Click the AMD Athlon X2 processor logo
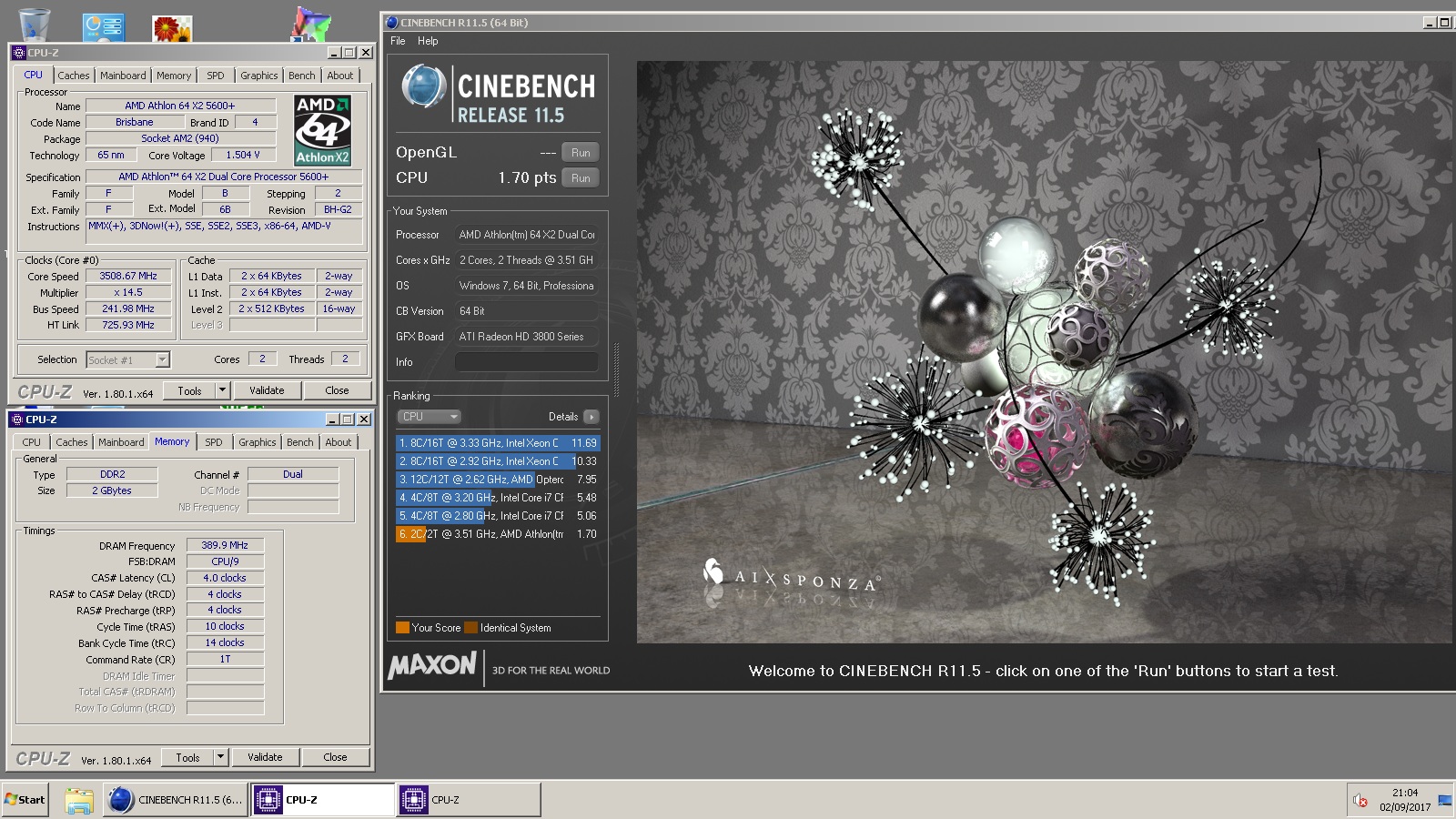Screen dimensions: 1456x819 click(323, 130)
